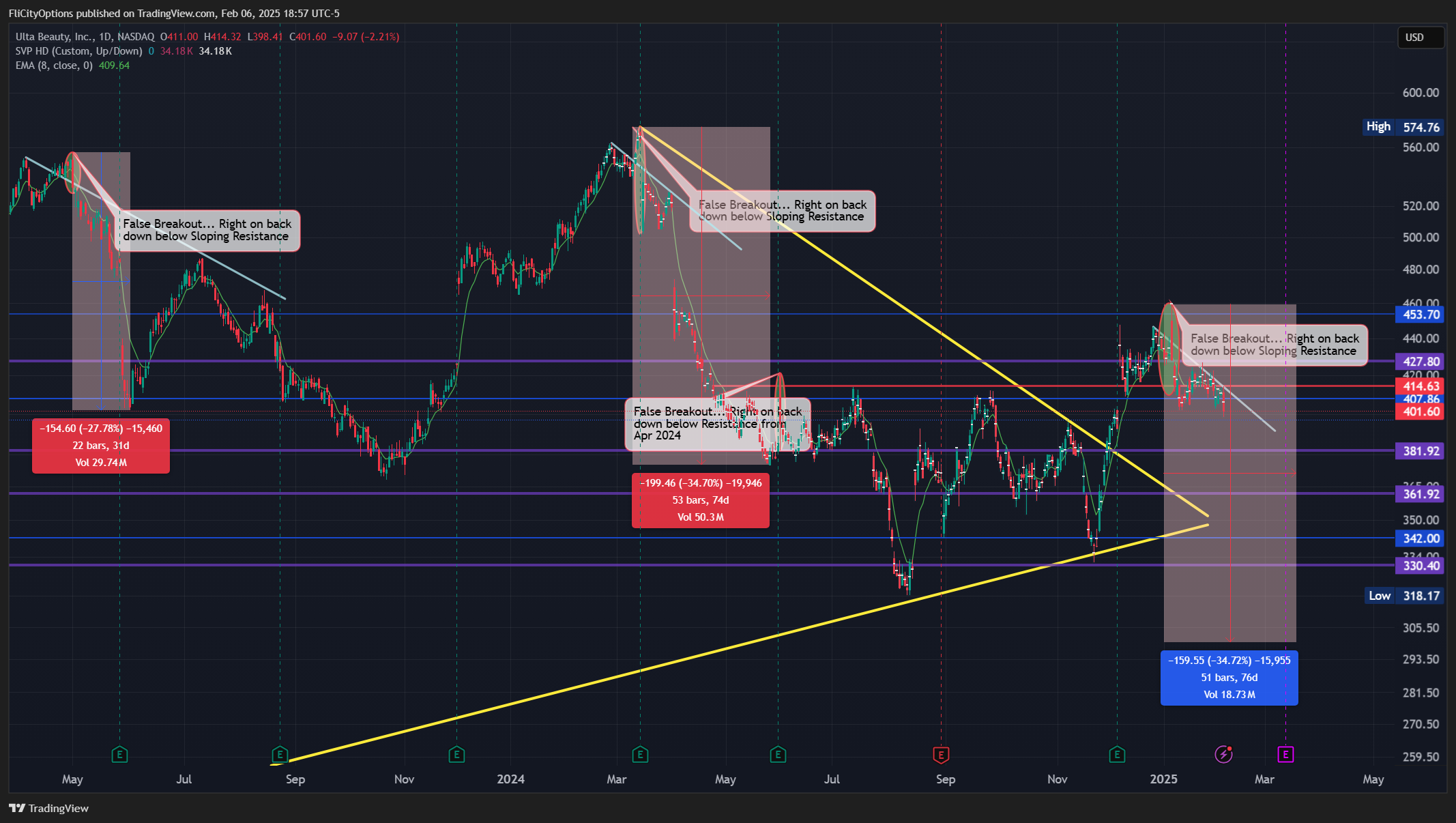
Task: Click the 'Resistance from Apr 2024' callout note
Action: pyautogui.click(x=718, y=424)
